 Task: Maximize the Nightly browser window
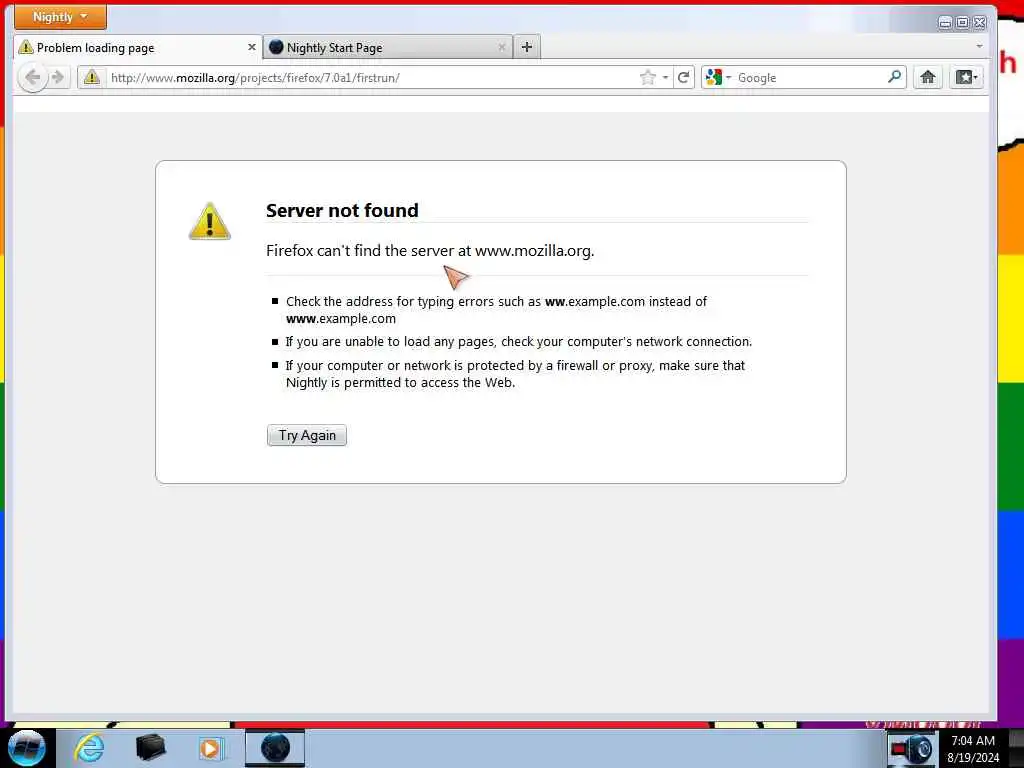[963, 23]
